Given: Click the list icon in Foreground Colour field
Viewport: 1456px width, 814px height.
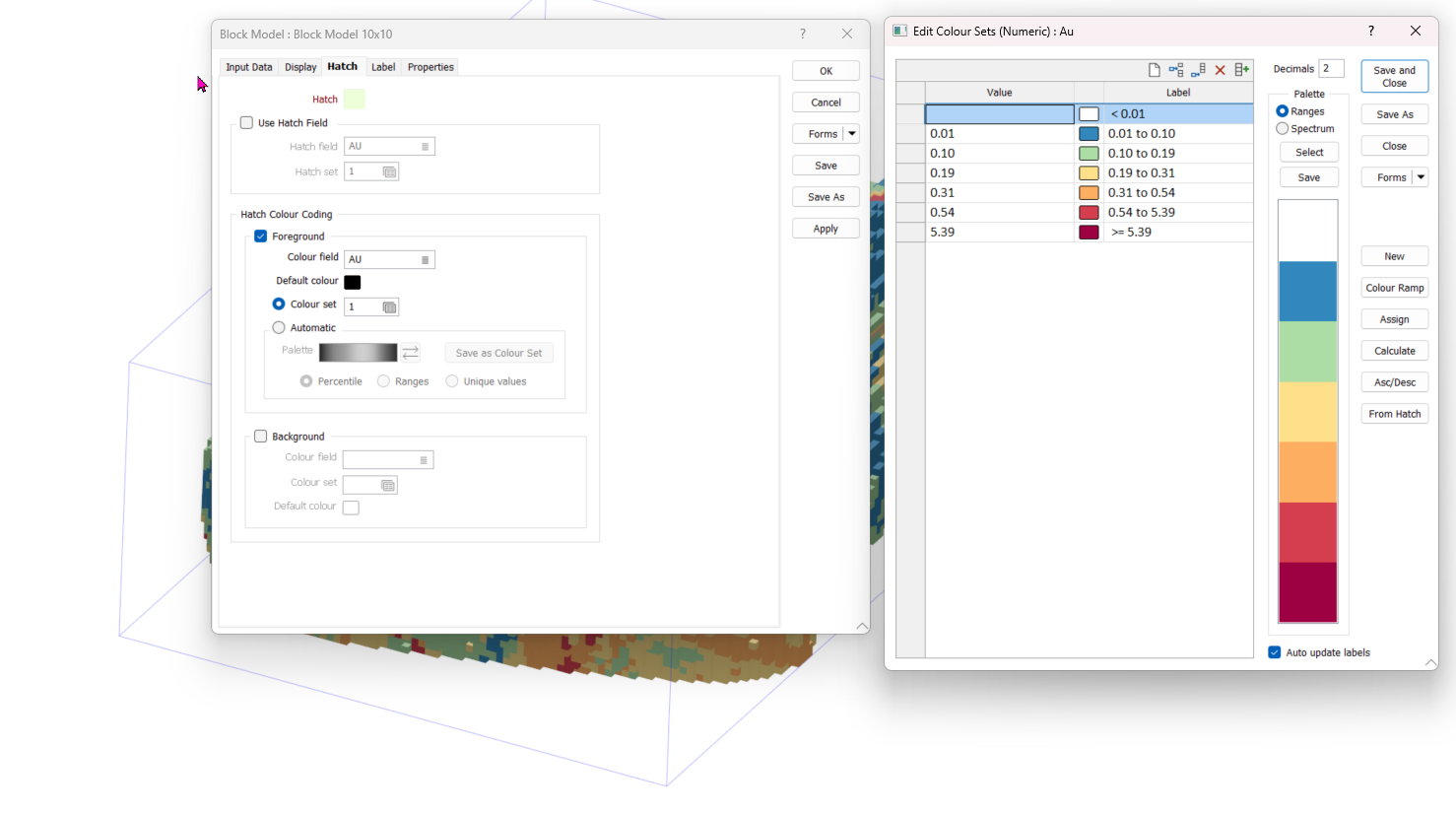Looking at the screenshot, I should (x=425, y=260).
